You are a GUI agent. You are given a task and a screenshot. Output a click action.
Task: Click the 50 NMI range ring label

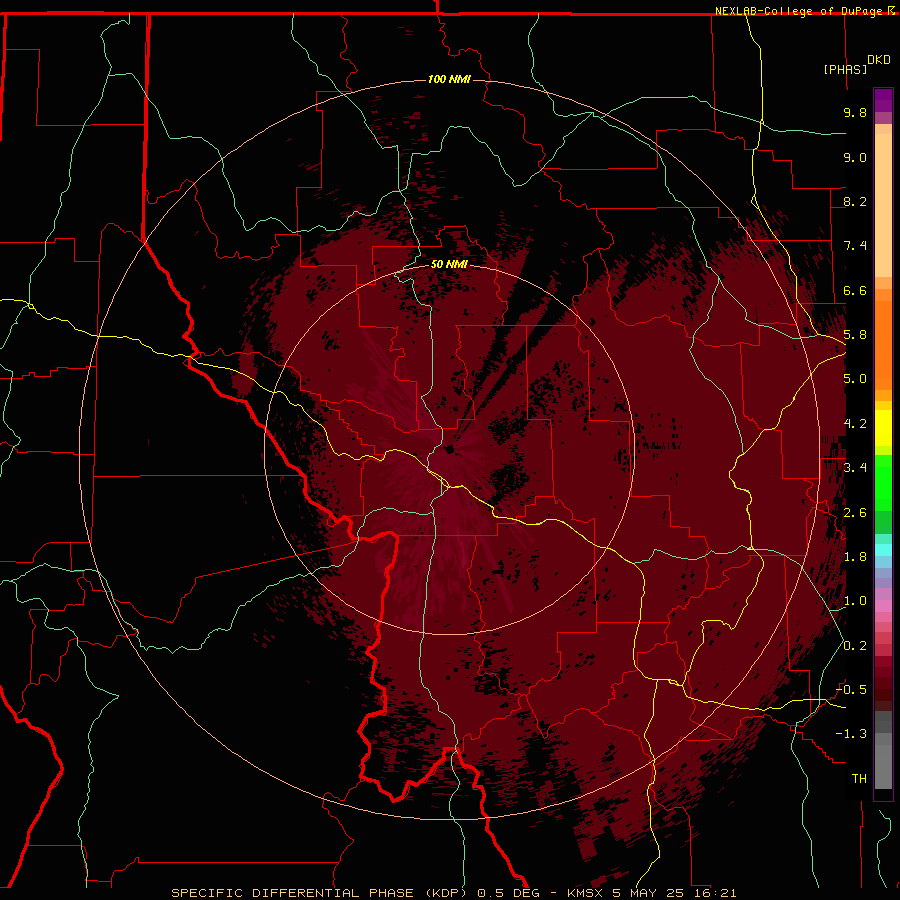pyautogui.click(x=449, y=264)
